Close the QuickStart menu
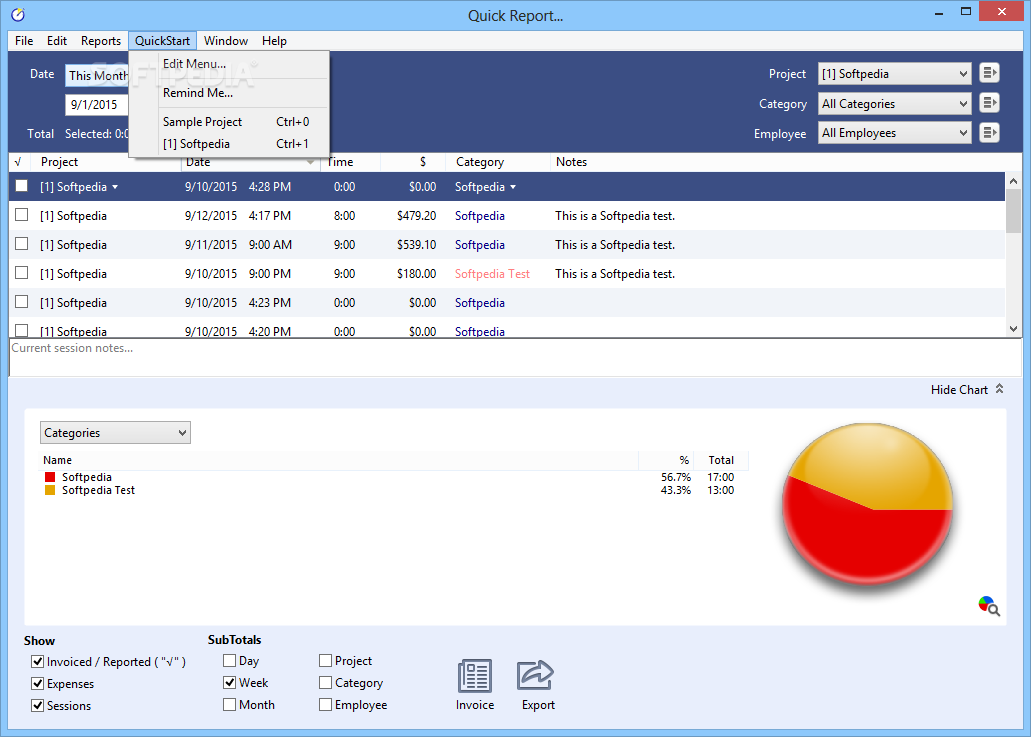The image size is (1031, 737). click(x=162, y=41)
